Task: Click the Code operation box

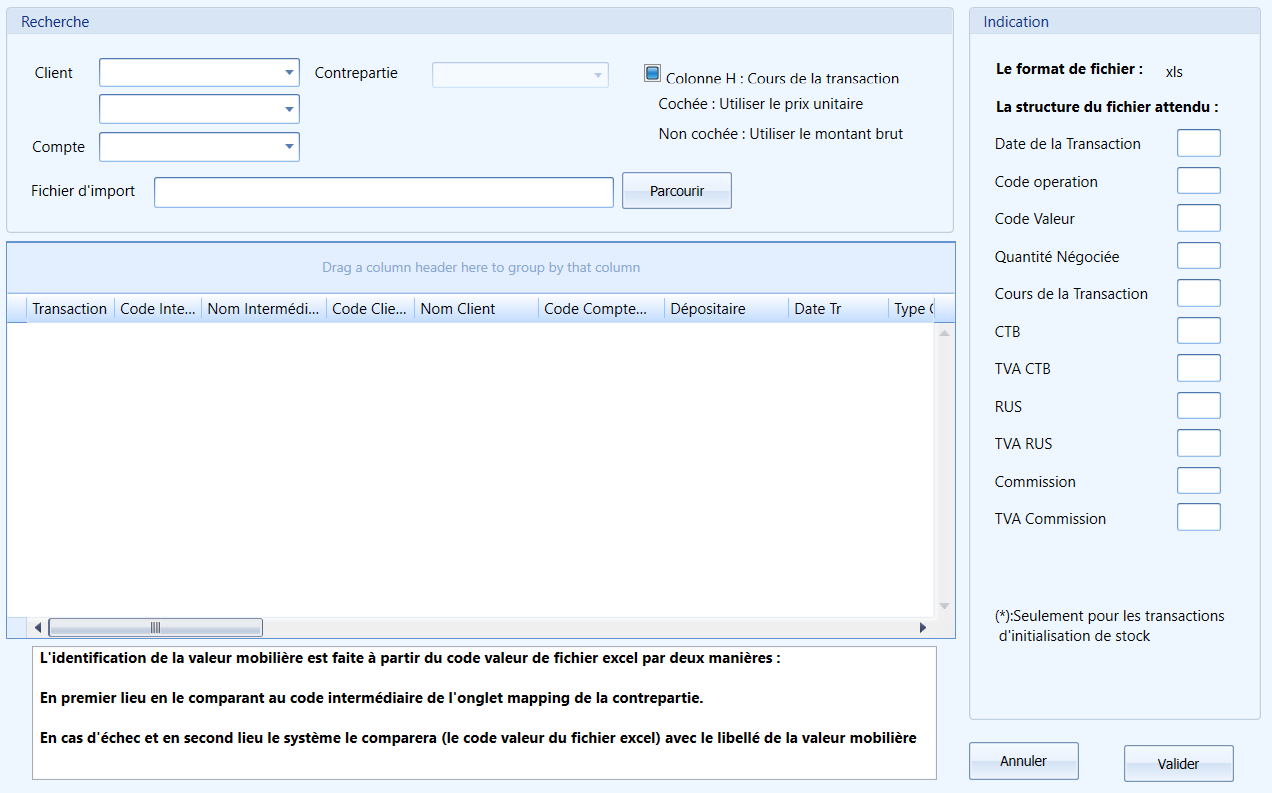Action: [x=1199, y=181]
